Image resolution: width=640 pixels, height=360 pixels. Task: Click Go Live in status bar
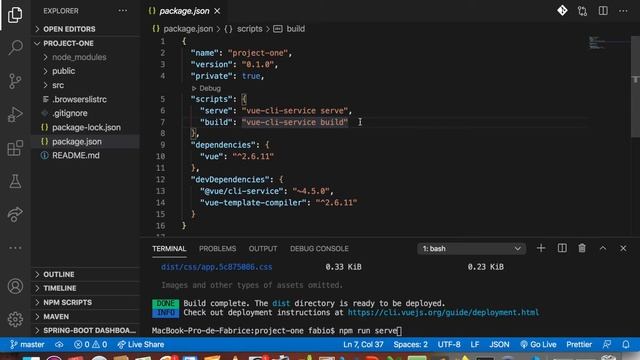[x=538, y=344]
